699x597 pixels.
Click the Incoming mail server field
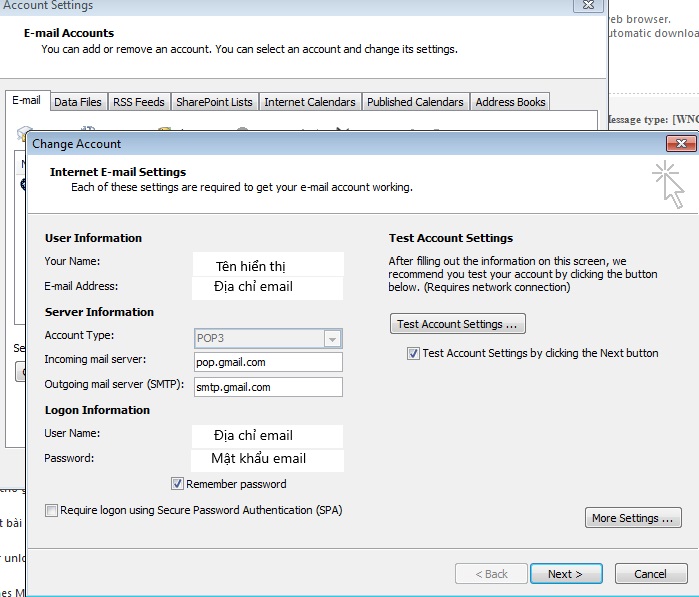268,362
